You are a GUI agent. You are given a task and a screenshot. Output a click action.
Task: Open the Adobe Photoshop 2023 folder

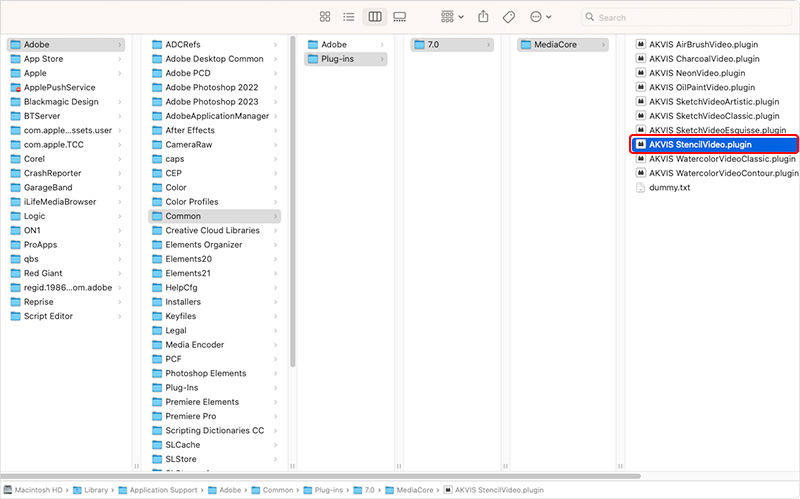[214, 102]
